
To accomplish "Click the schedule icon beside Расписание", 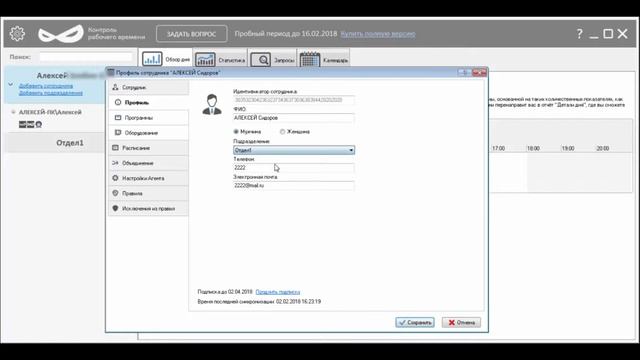I will point(115,148).
